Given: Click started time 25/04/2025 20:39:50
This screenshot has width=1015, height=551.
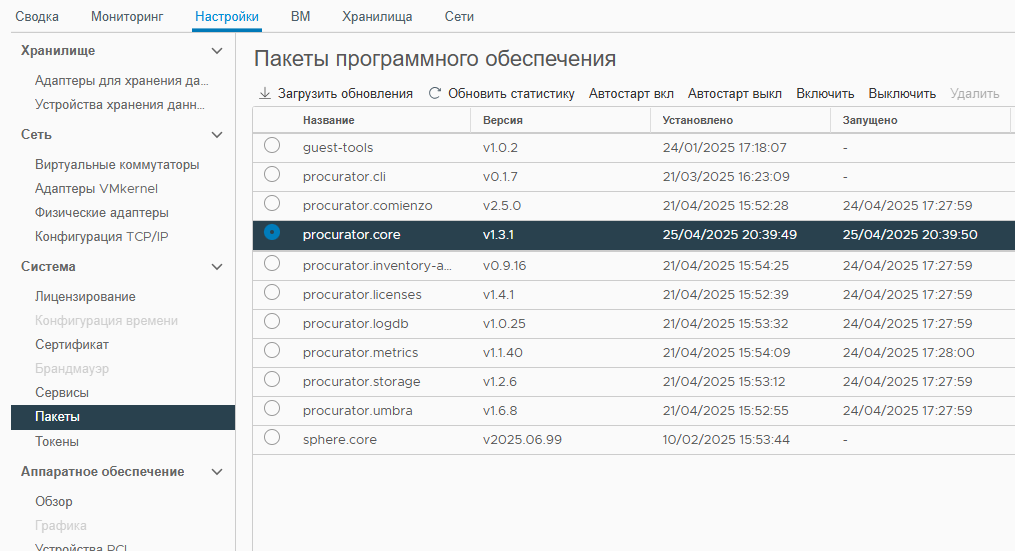Looking at the screenshot, I should 910,235.
